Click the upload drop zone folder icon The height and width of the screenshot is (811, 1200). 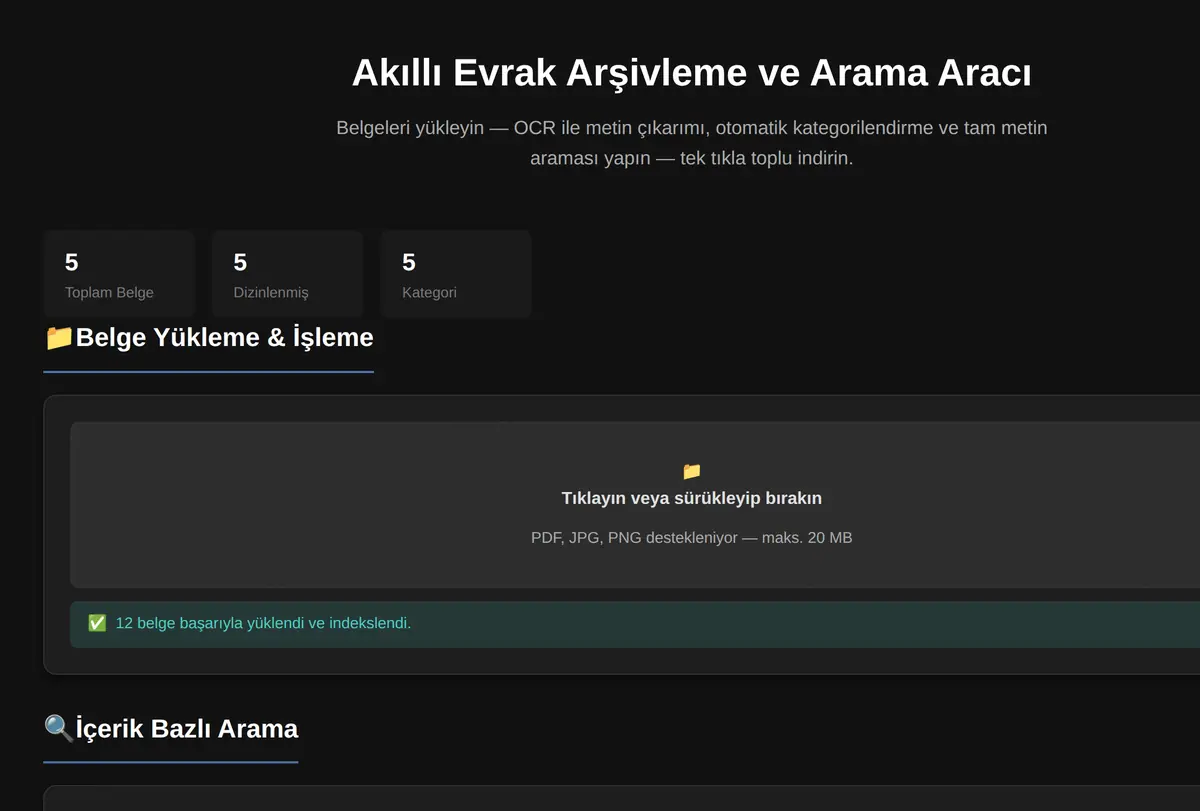coord(691,470)
